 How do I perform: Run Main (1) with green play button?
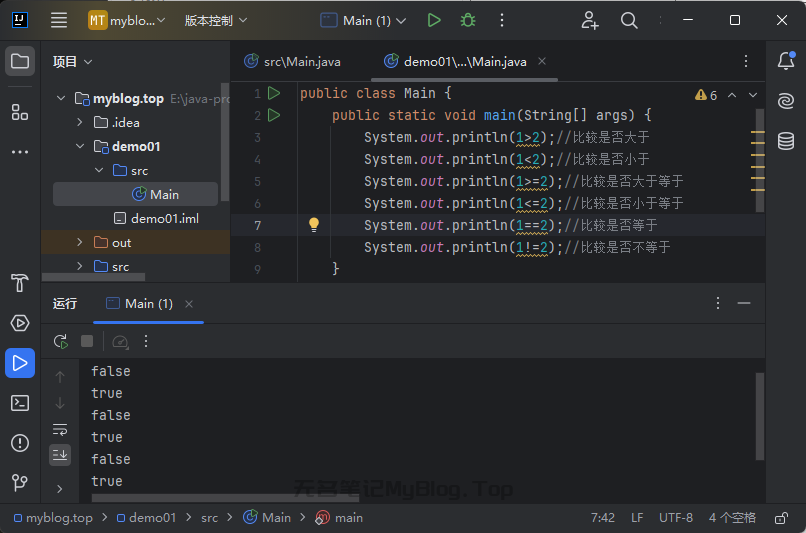click(x=434, y=21)
